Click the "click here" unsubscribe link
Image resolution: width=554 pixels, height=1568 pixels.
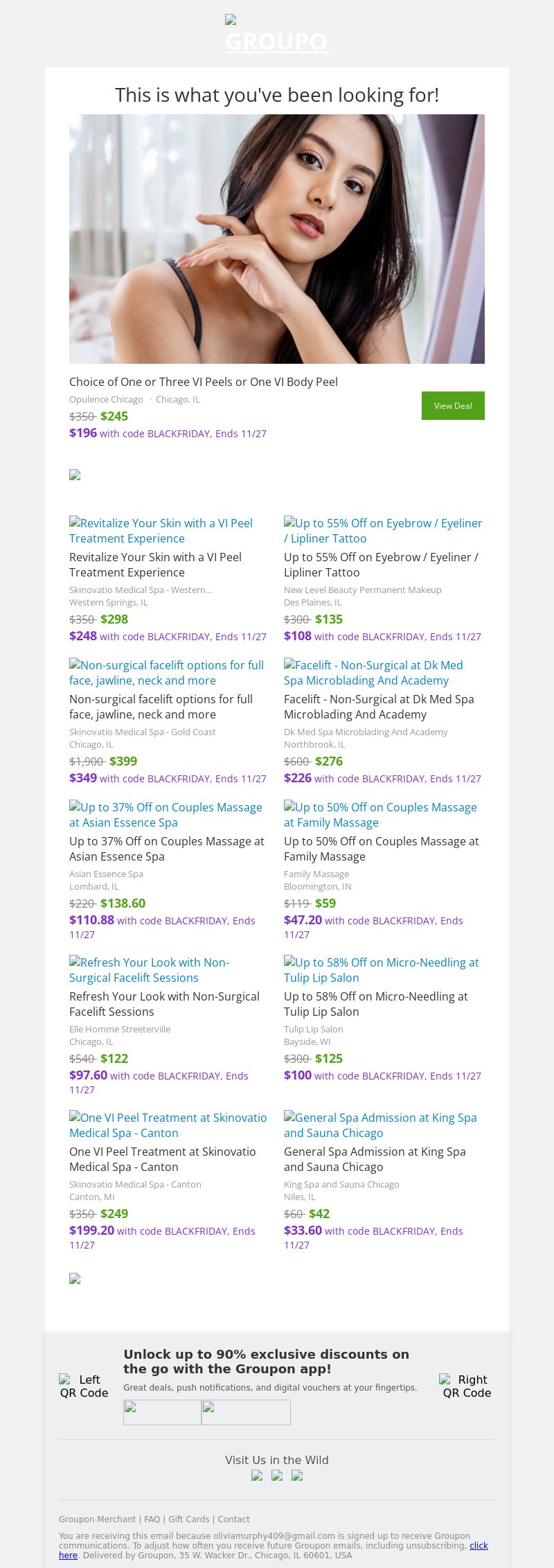[479, 1545]
